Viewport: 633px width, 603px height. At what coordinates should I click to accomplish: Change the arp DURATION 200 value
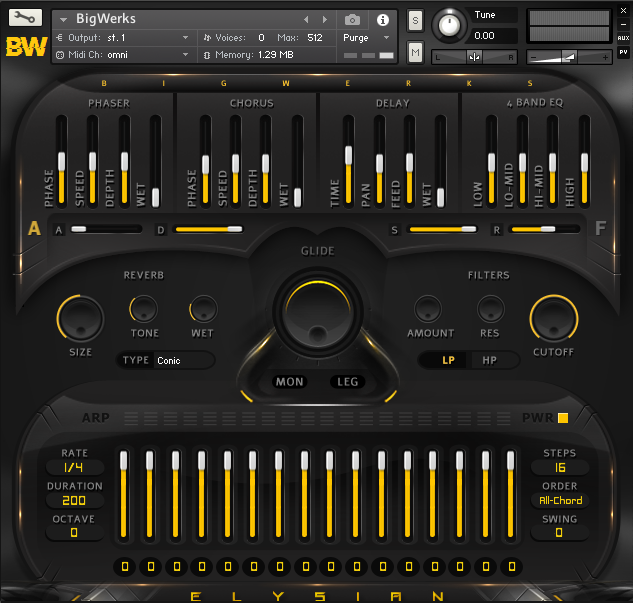click(x=74, y=500)
